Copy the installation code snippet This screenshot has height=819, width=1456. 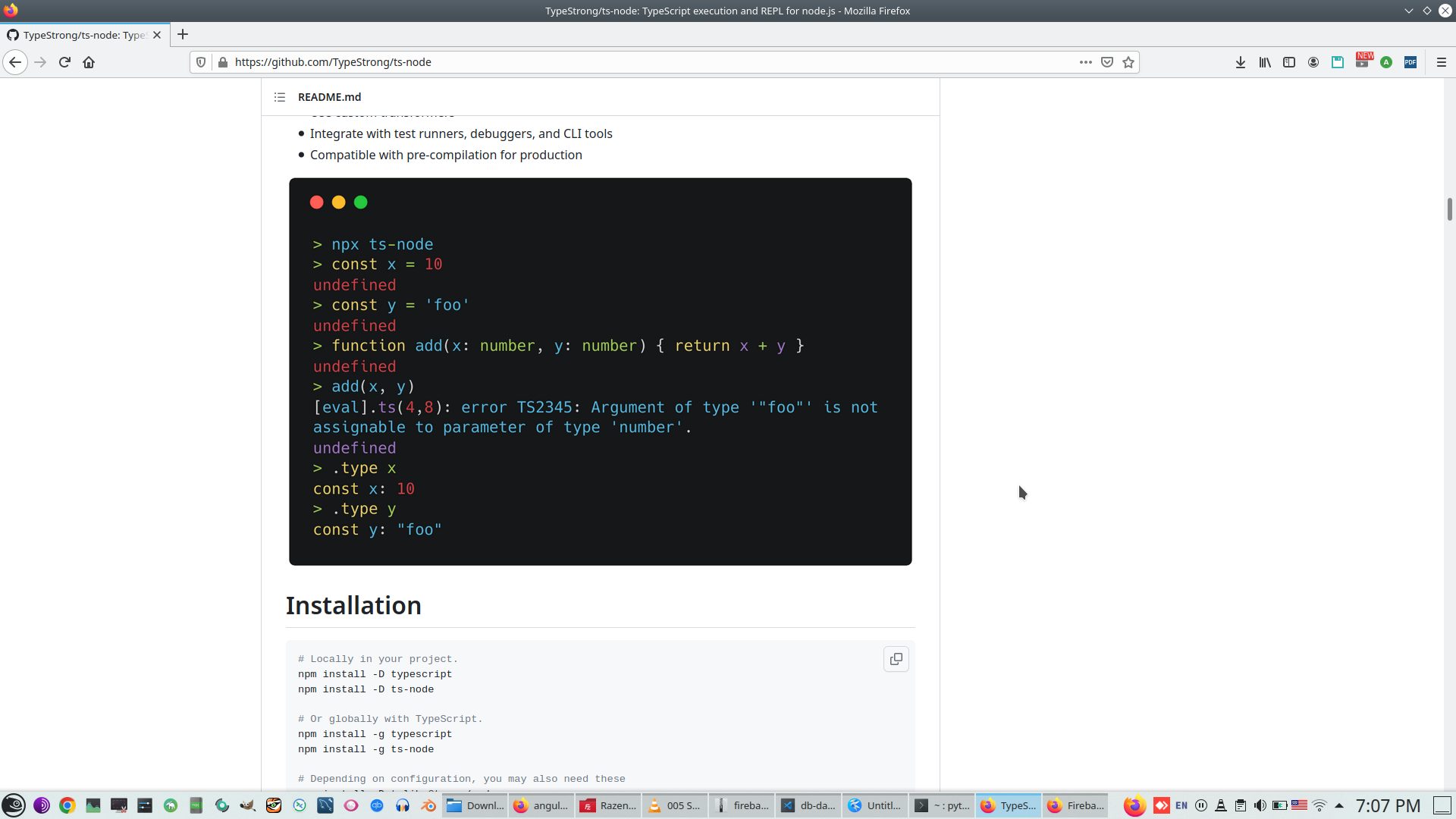896,659
